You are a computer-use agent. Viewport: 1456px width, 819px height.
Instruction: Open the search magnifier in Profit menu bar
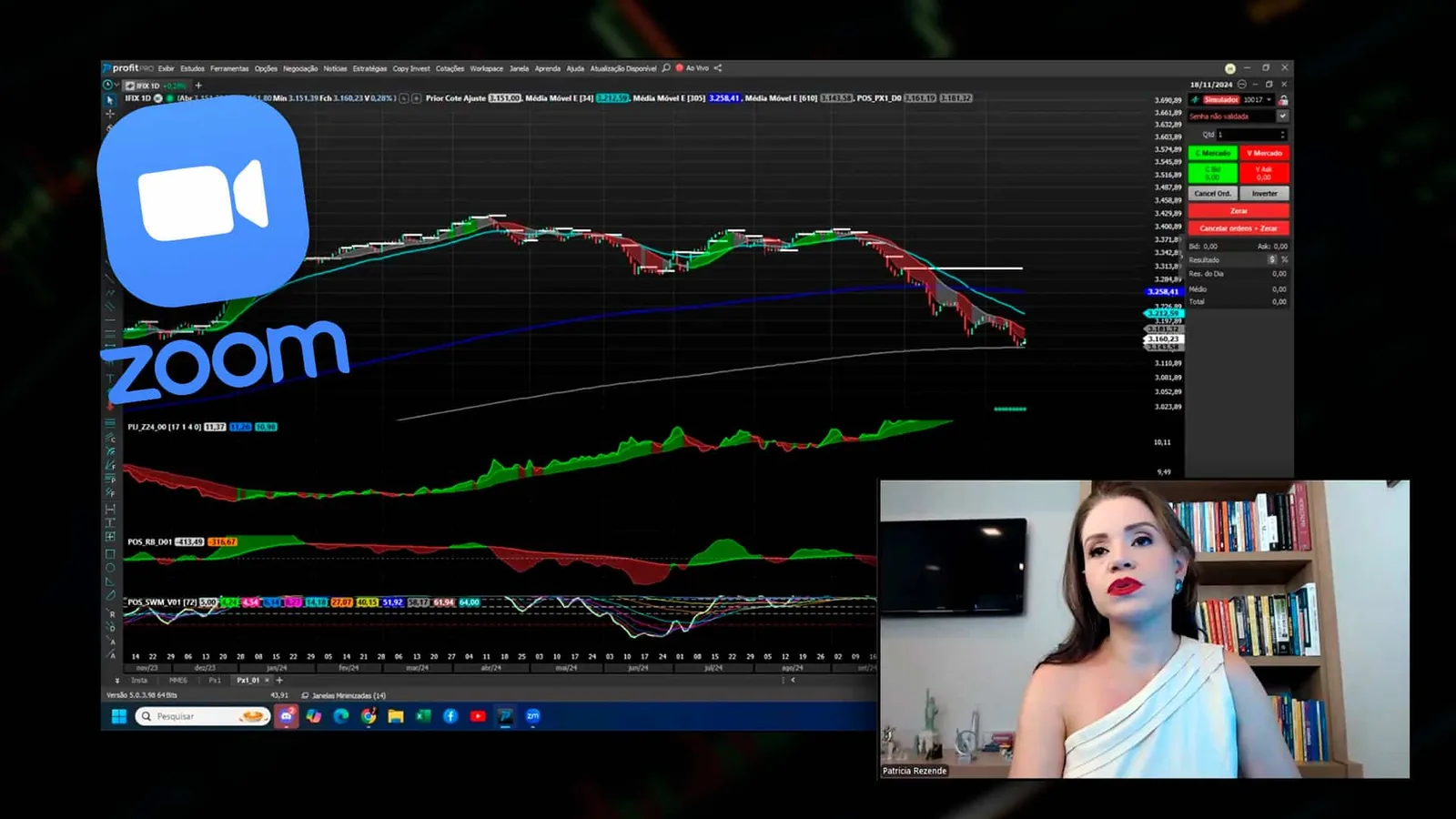[x=666, y=68]
